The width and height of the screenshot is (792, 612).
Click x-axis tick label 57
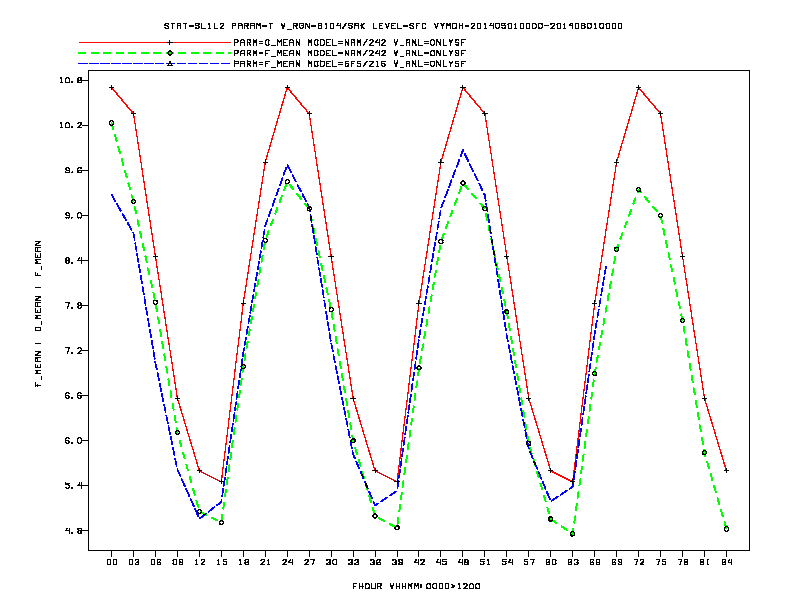coord(529,562)
